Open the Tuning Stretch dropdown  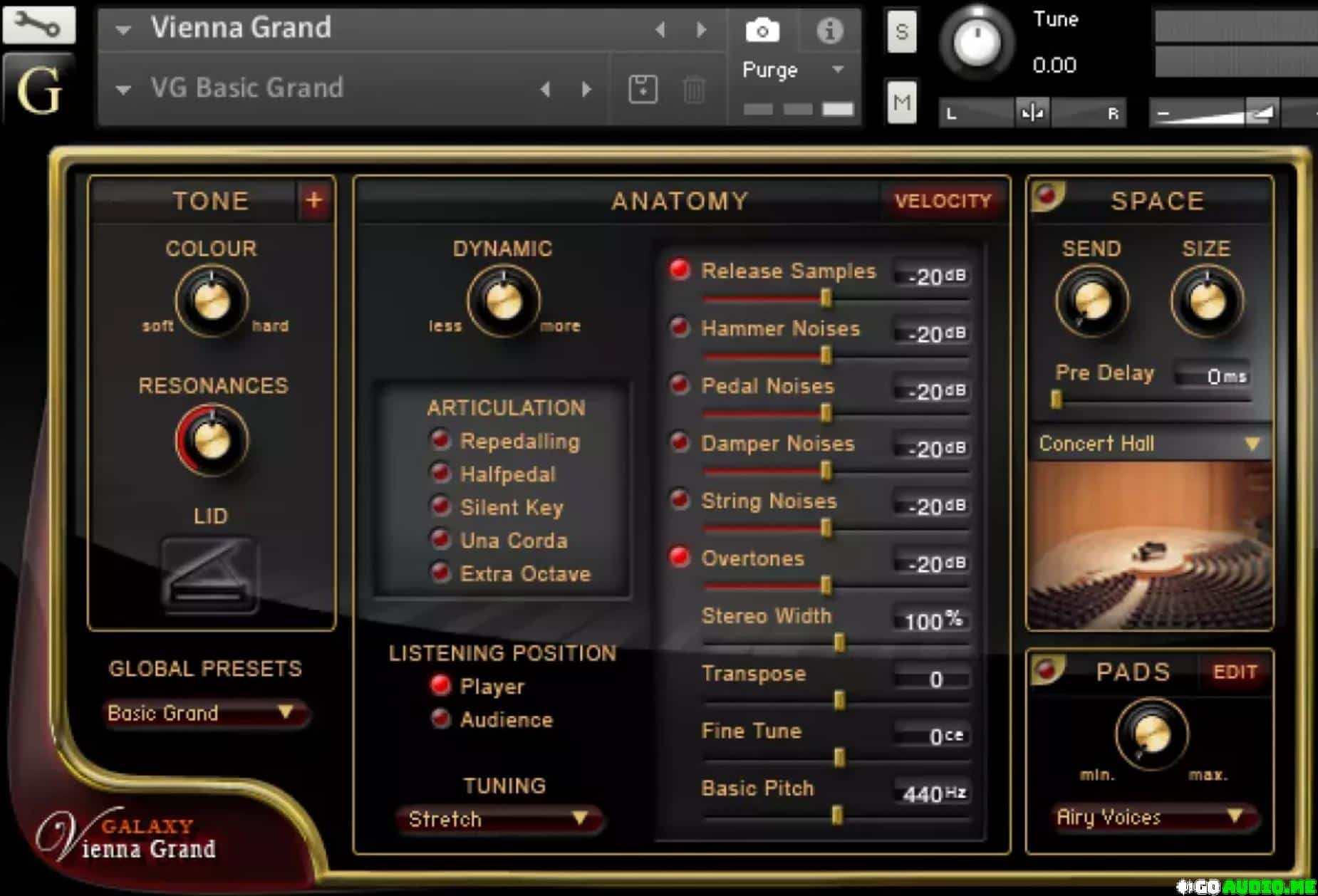[x=500, y=819]
